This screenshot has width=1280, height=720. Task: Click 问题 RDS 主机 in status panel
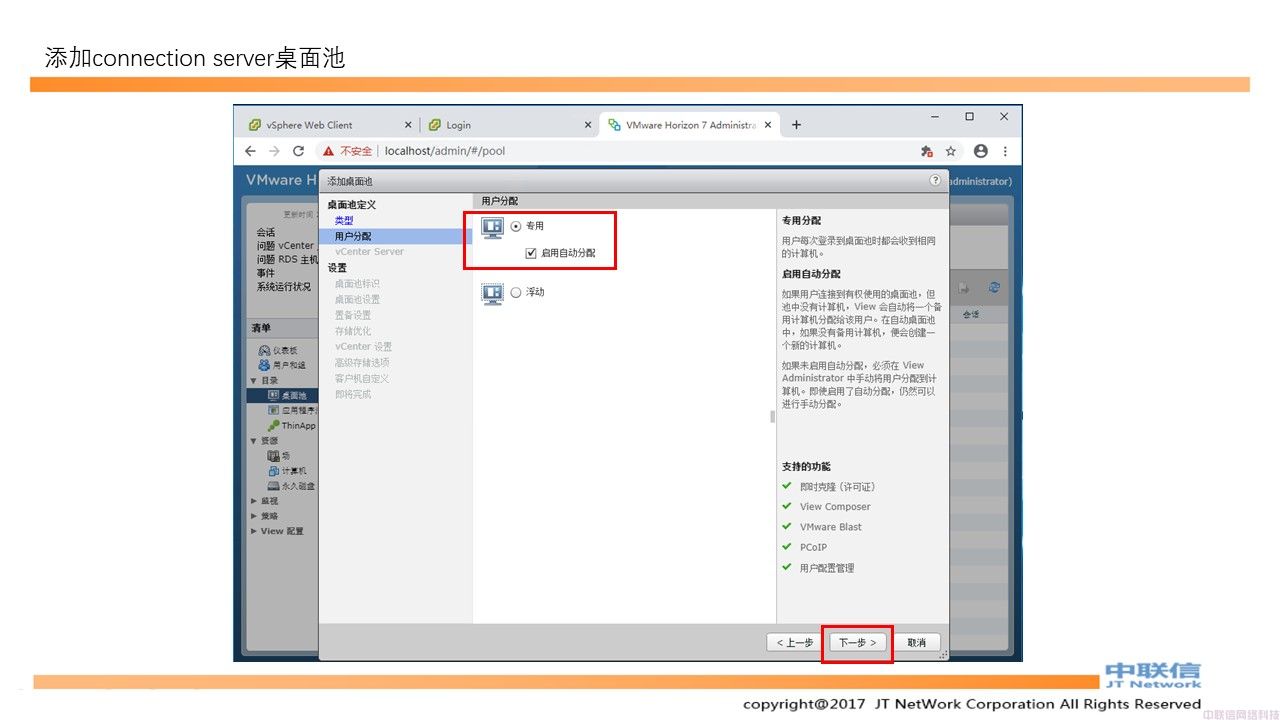[287, 259]
